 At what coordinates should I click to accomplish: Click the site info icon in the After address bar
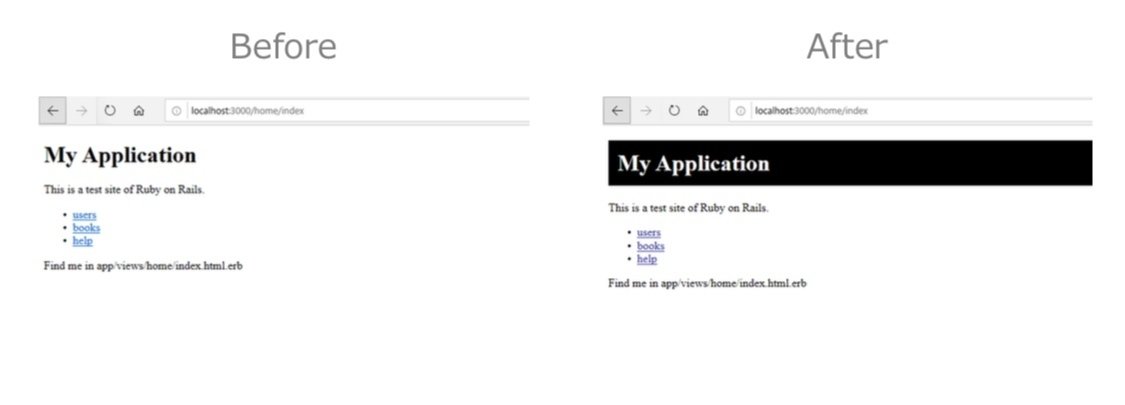[x=740, y=111]
